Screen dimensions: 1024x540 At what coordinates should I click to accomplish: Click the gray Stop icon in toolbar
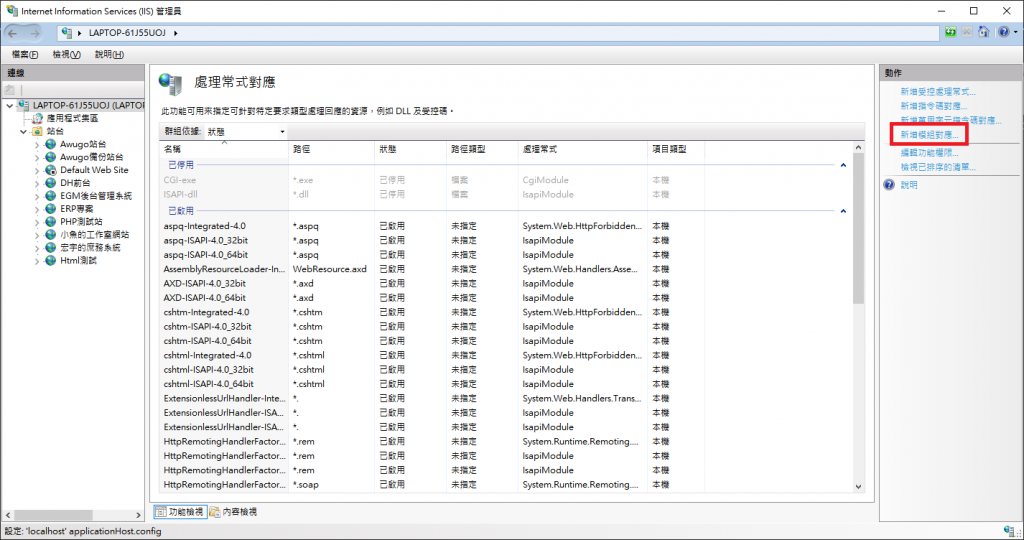click(967, 32)
